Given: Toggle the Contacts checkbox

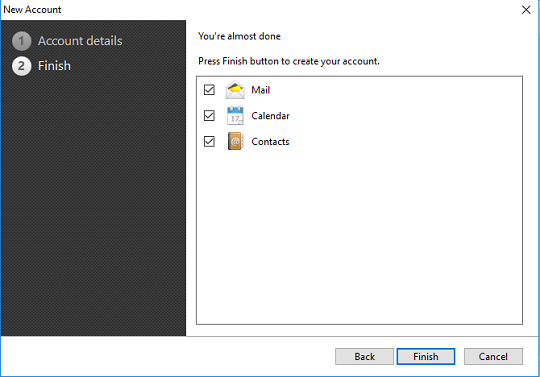Looking at the screenshot, I should [x=209, y=142].
